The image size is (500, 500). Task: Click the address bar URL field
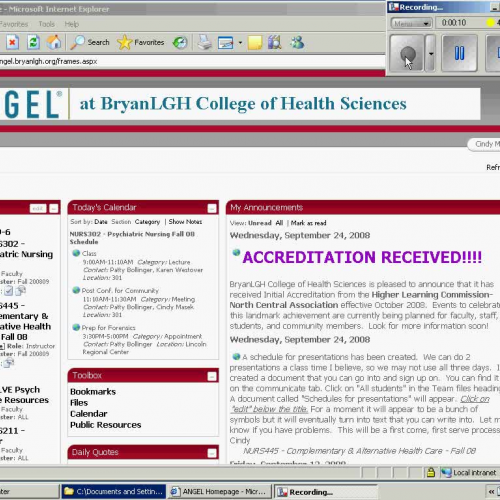(192, 61)
